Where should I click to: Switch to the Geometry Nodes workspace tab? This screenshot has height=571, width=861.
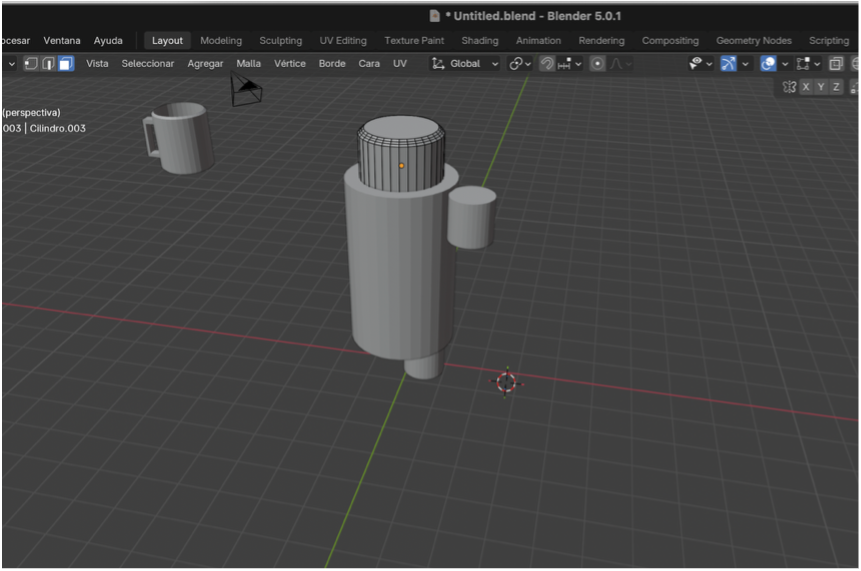click(x=753, y=41)
